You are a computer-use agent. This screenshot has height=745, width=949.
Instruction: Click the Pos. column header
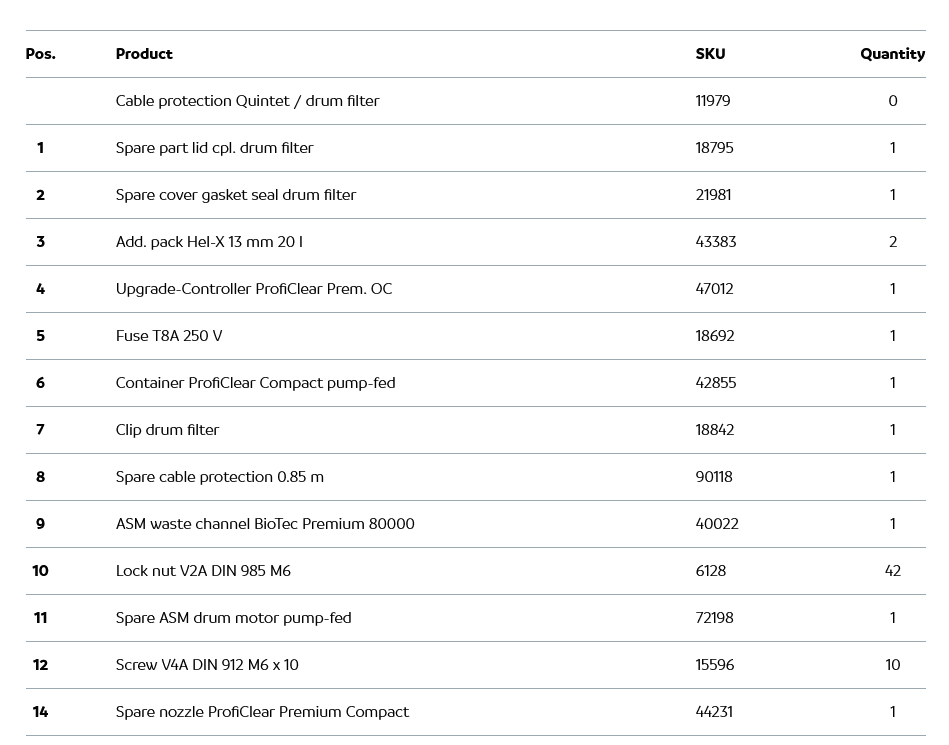coord(41,54)
